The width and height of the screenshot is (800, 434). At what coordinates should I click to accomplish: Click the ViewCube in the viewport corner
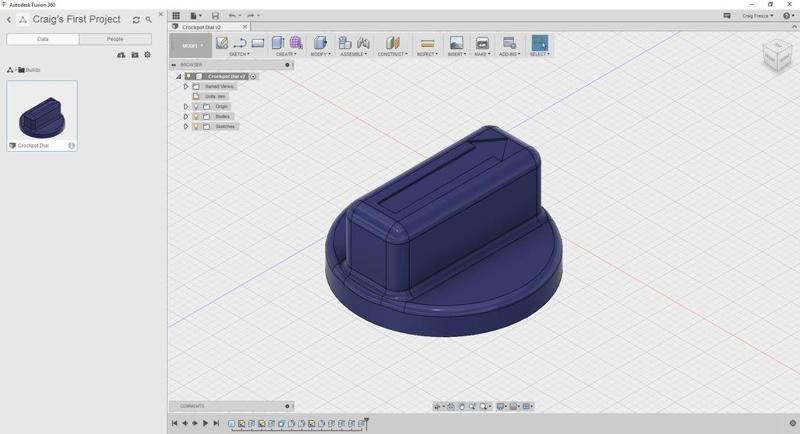(776, 56)
